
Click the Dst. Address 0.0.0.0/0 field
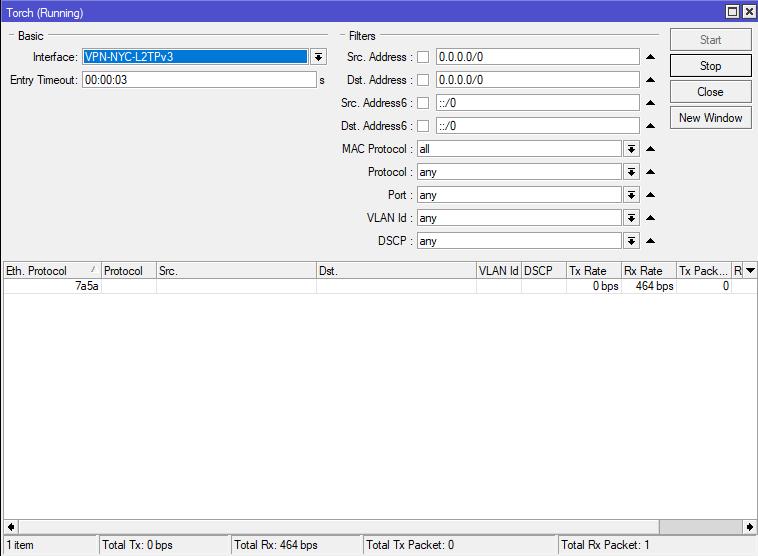point(538,80)
